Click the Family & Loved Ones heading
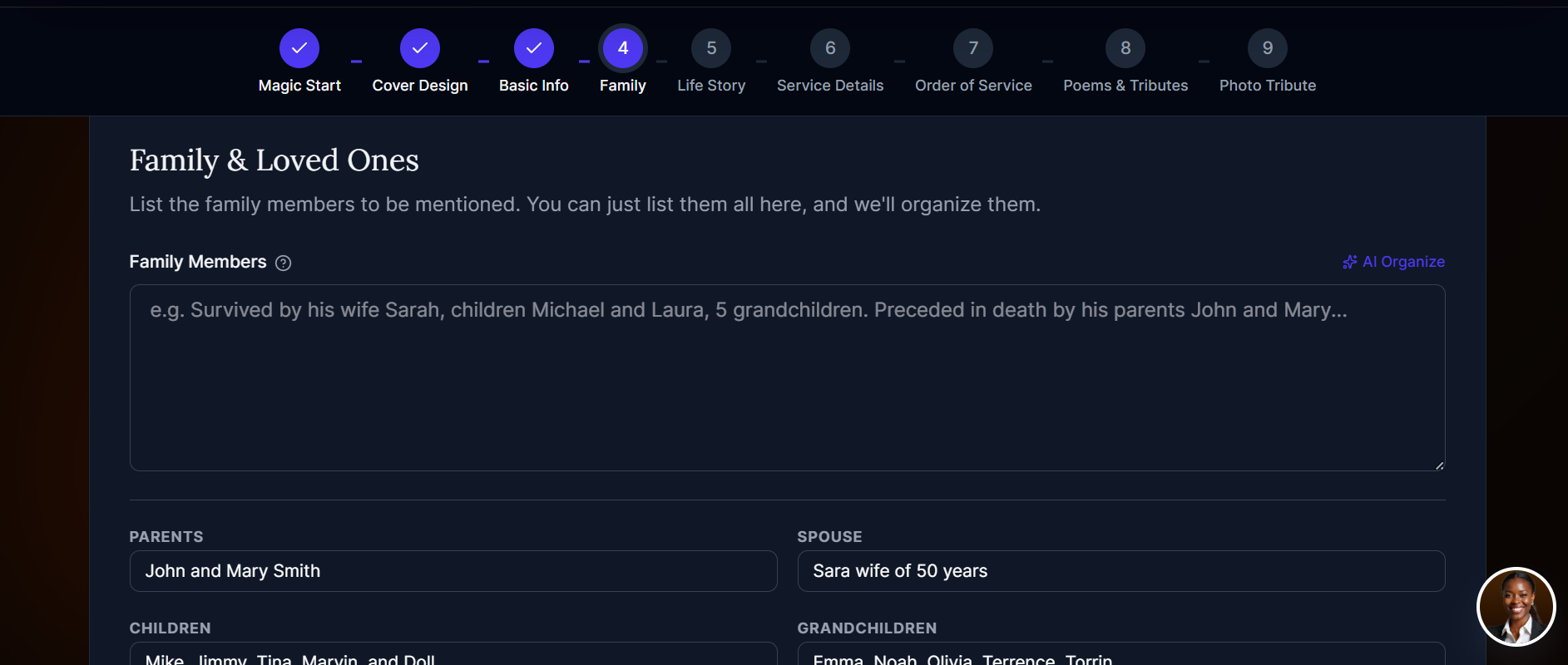The image size is (1568, 665). point(275,160)
